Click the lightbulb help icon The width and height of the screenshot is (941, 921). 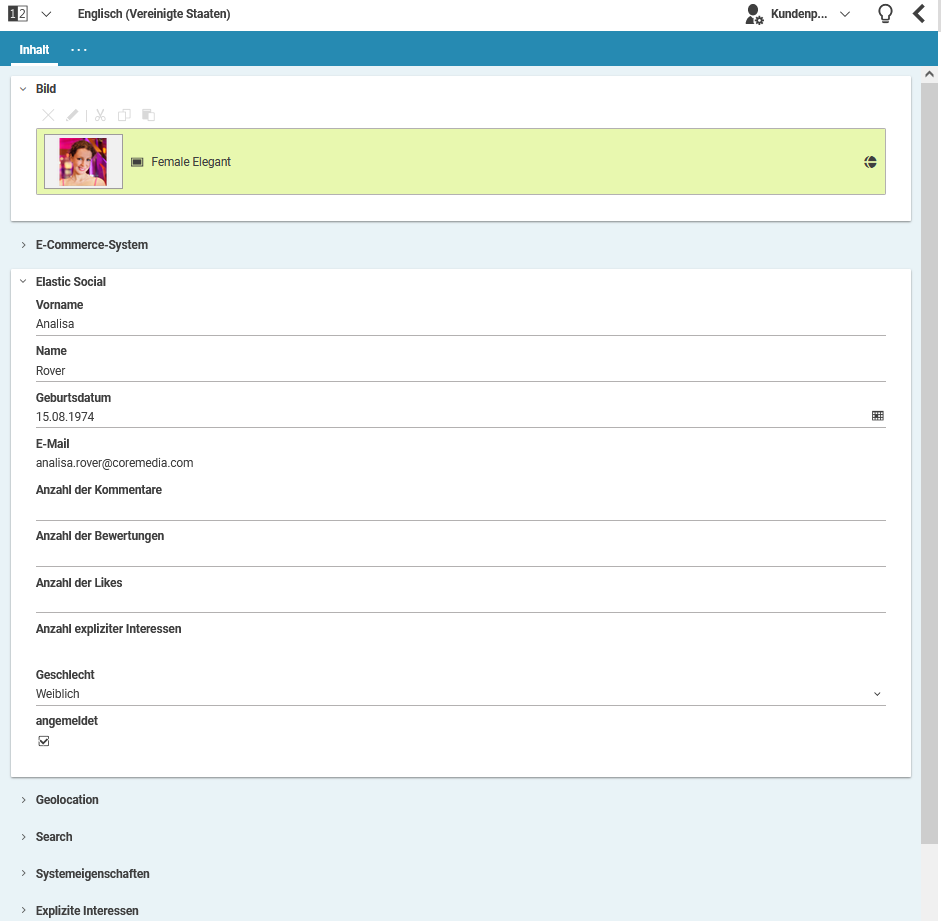885,14
